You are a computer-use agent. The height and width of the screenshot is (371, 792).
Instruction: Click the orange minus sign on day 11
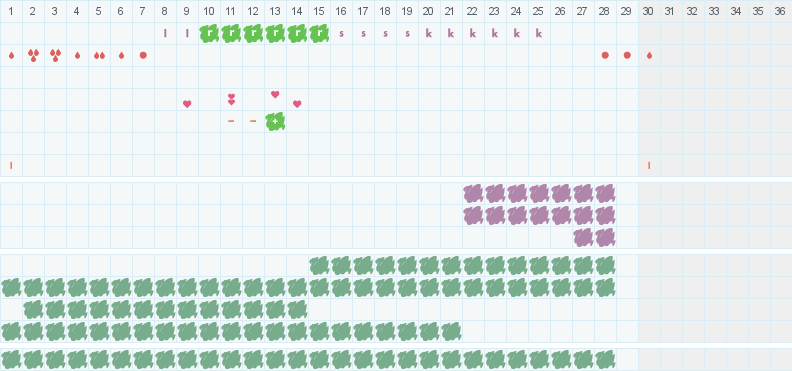(231, 121)
